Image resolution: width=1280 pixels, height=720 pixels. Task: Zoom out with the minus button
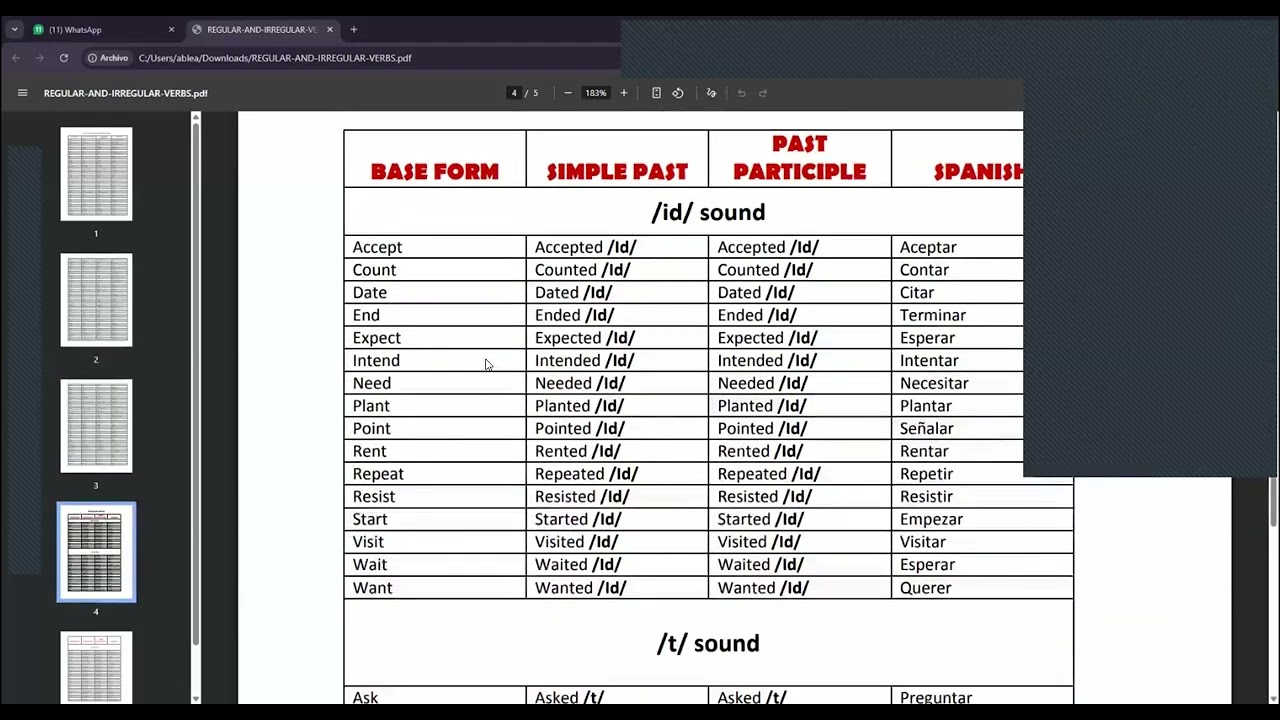coord(568,93)
